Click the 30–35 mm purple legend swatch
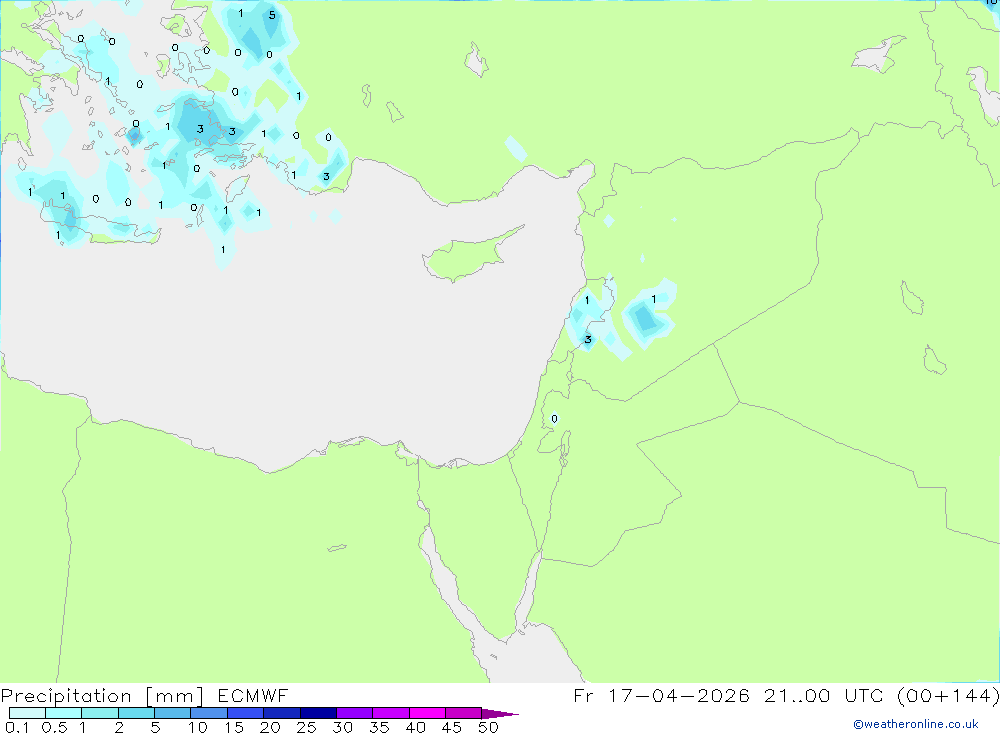This screenshot has width=1000, height=733. (355, 713)
